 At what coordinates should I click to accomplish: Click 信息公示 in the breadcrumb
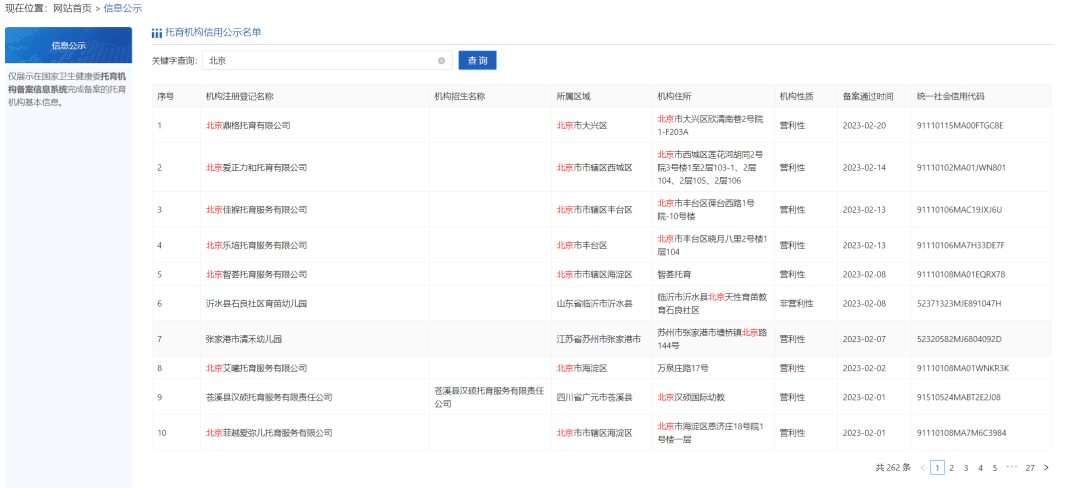(x=123, y=8)
